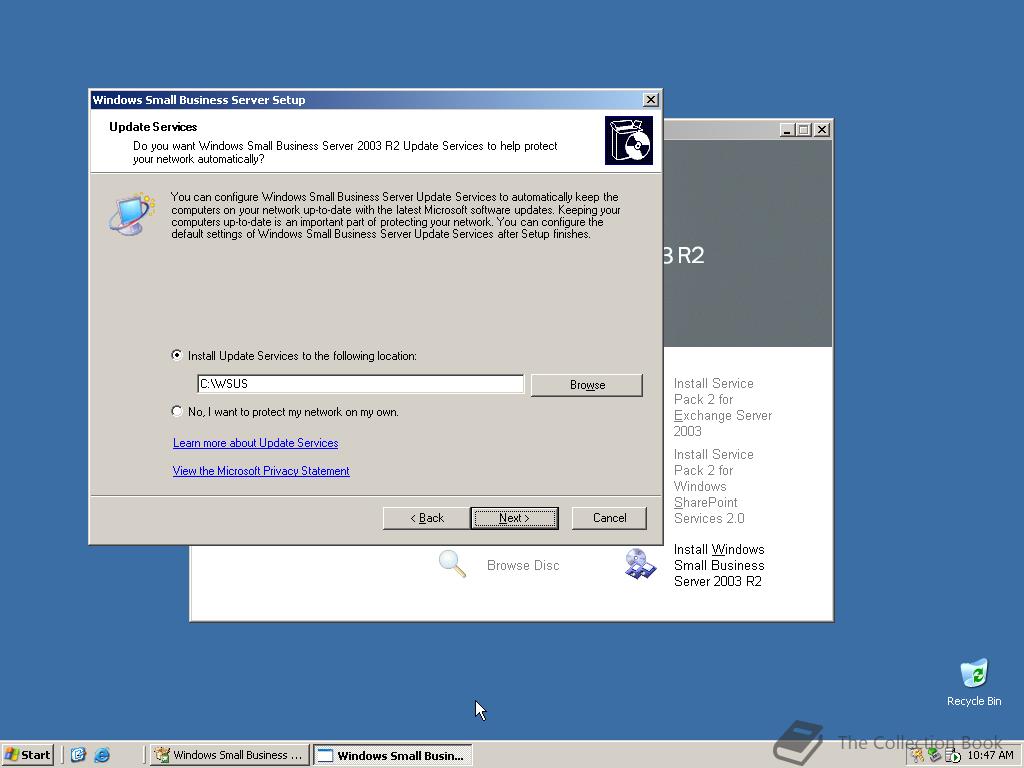This screenshot has height=768, width=1024.
Task: Open the Recycle Bin desktop icon
Action: (974, 682)
